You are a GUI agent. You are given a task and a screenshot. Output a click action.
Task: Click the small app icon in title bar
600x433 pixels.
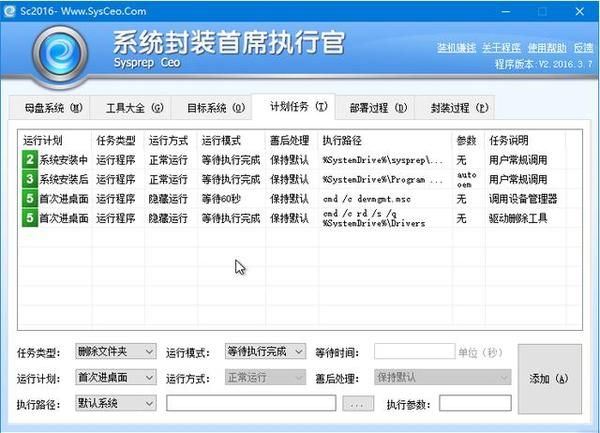click(x=9, y=11)
